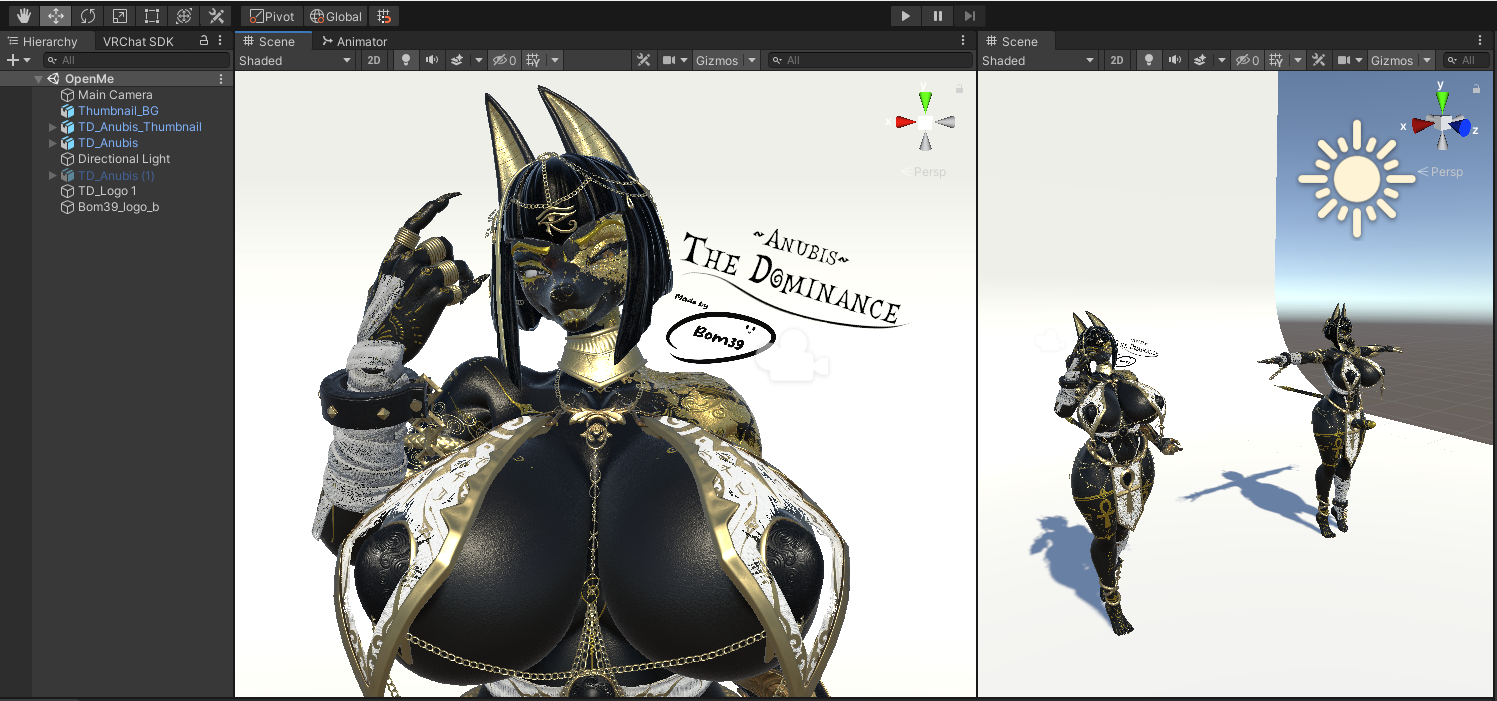The image size is (1497, 701).
Task: Toggle Global handle rotation button
Action: 335,16
